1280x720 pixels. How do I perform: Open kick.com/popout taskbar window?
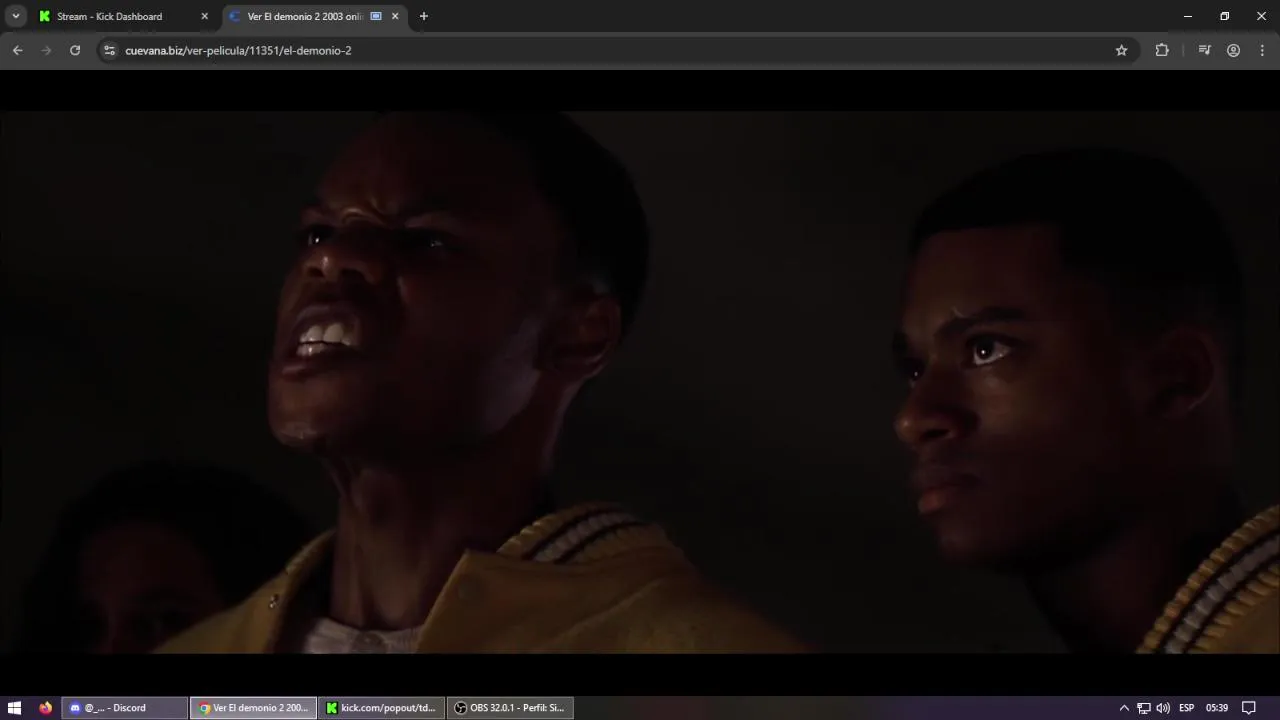coord(382,708)
